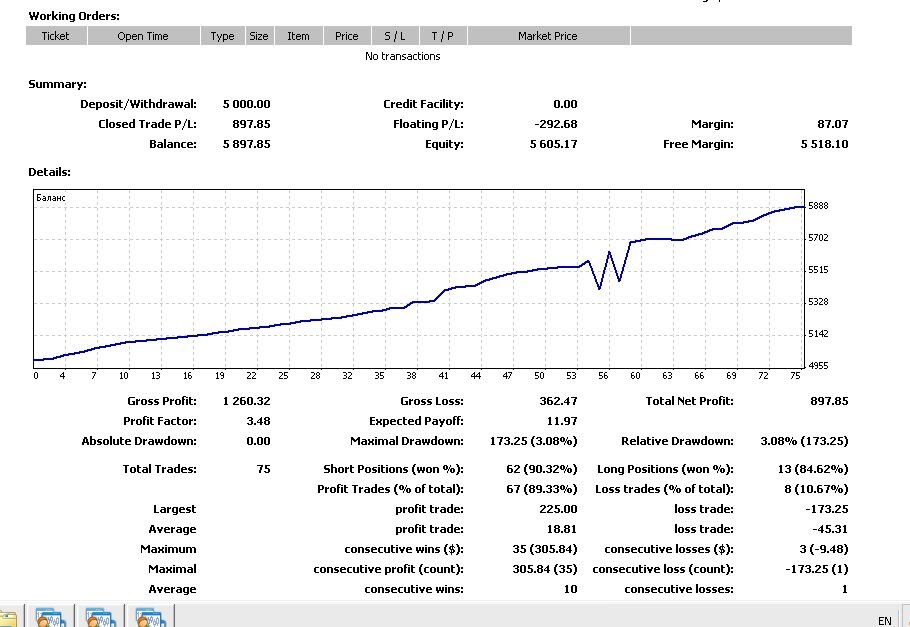This screenshot has height=627, width=910.
Task: Click the Summary heading
Action: point(57,84)
